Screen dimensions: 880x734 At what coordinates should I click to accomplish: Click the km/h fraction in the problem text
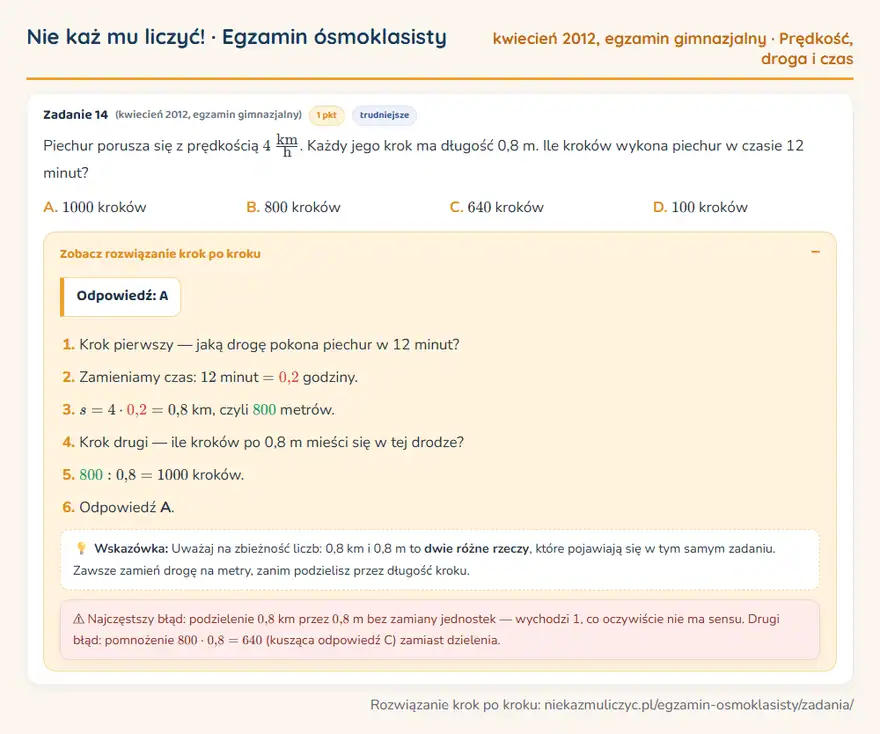[x=287, y=145]
